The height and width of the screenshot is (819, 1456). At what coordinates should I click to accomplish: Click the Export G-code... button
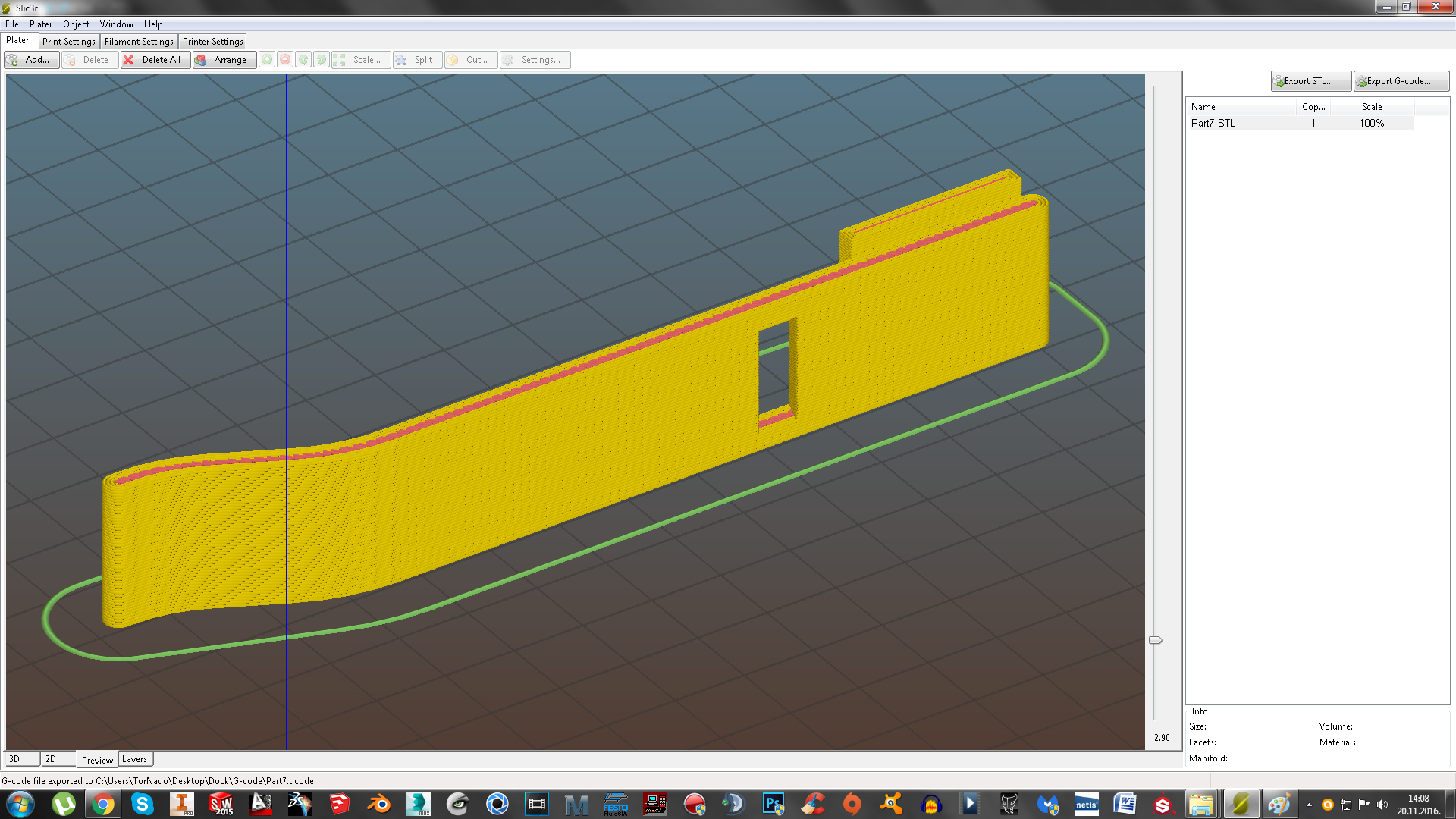point(1400,81)
